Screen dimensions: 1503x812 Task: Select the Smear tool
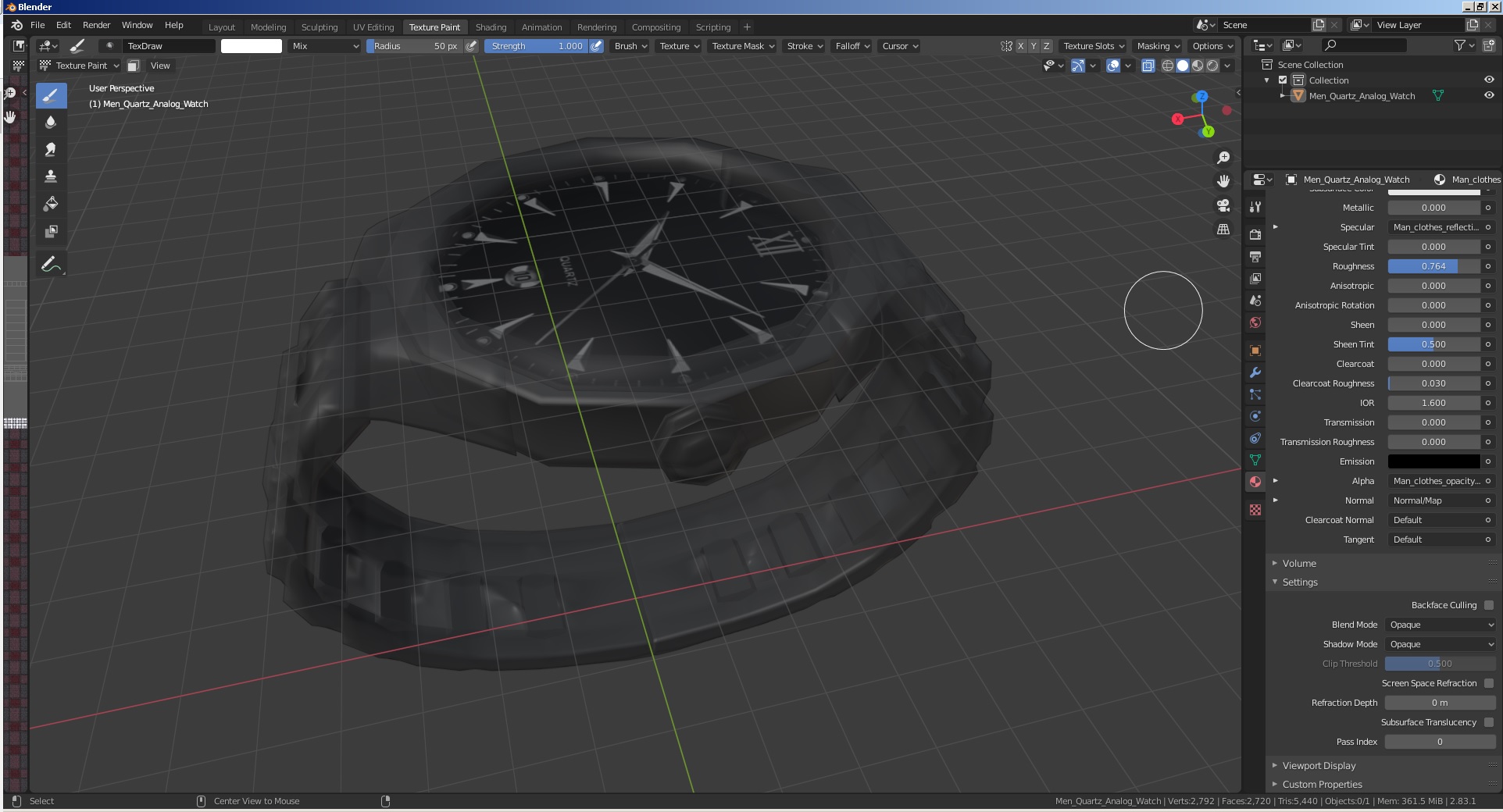(x=51, y=150)
